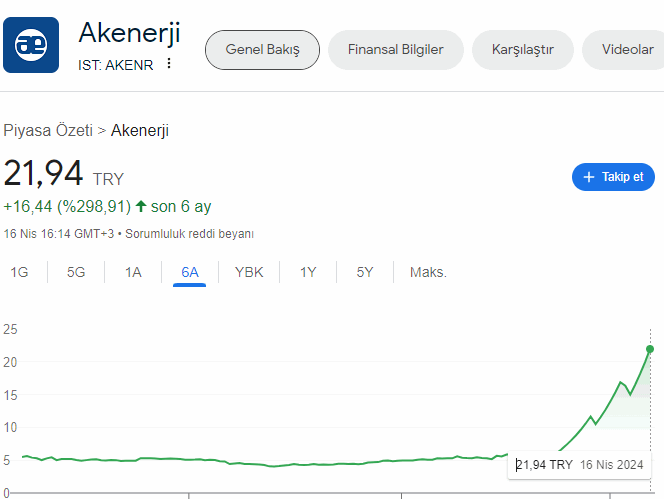Select the 5G time range

coord(76,272)
